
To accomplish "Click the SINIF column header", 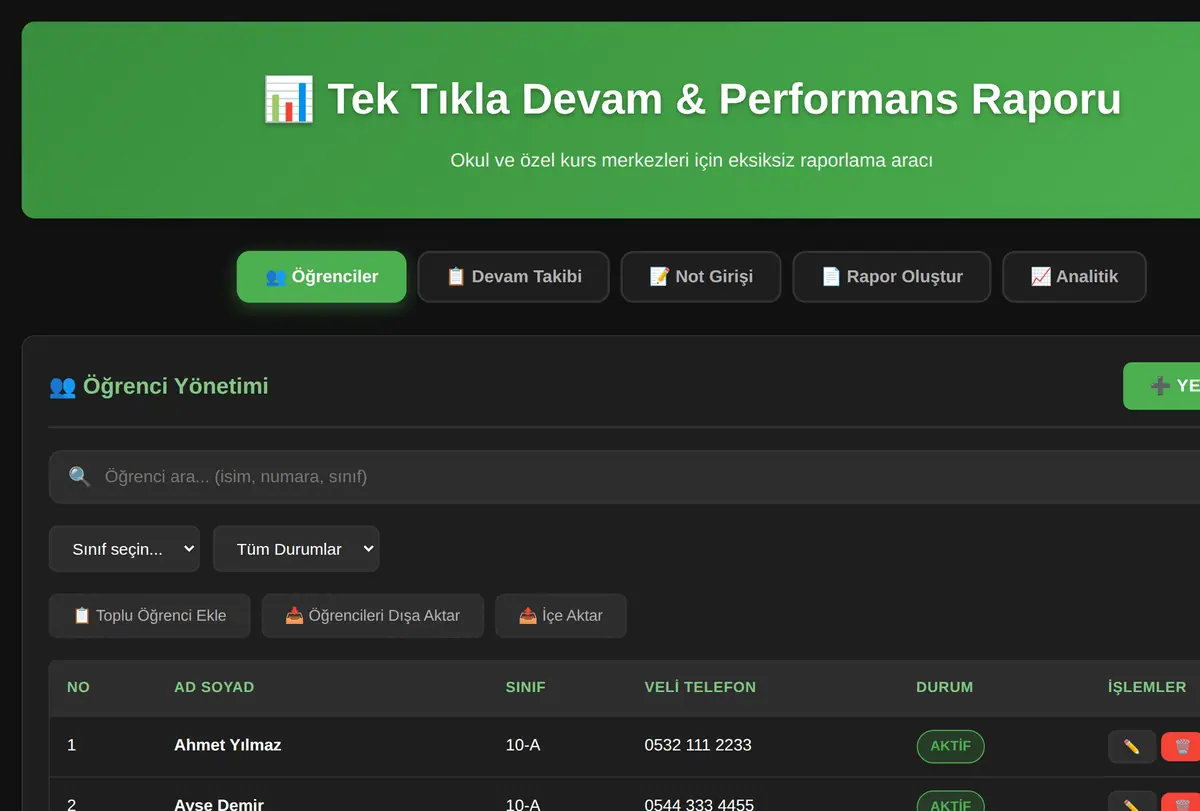I will (x=526, y=687).
